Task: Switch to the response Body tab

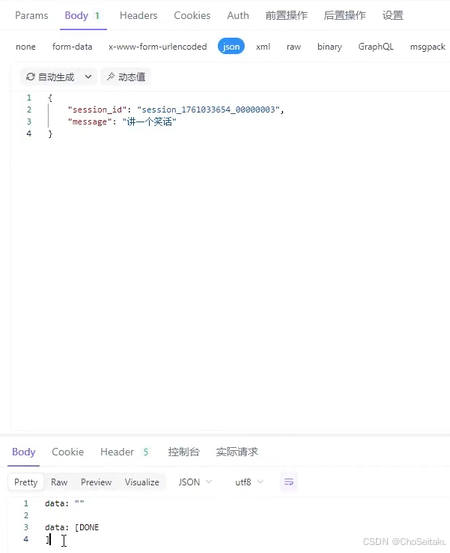Action: point(24,452)
